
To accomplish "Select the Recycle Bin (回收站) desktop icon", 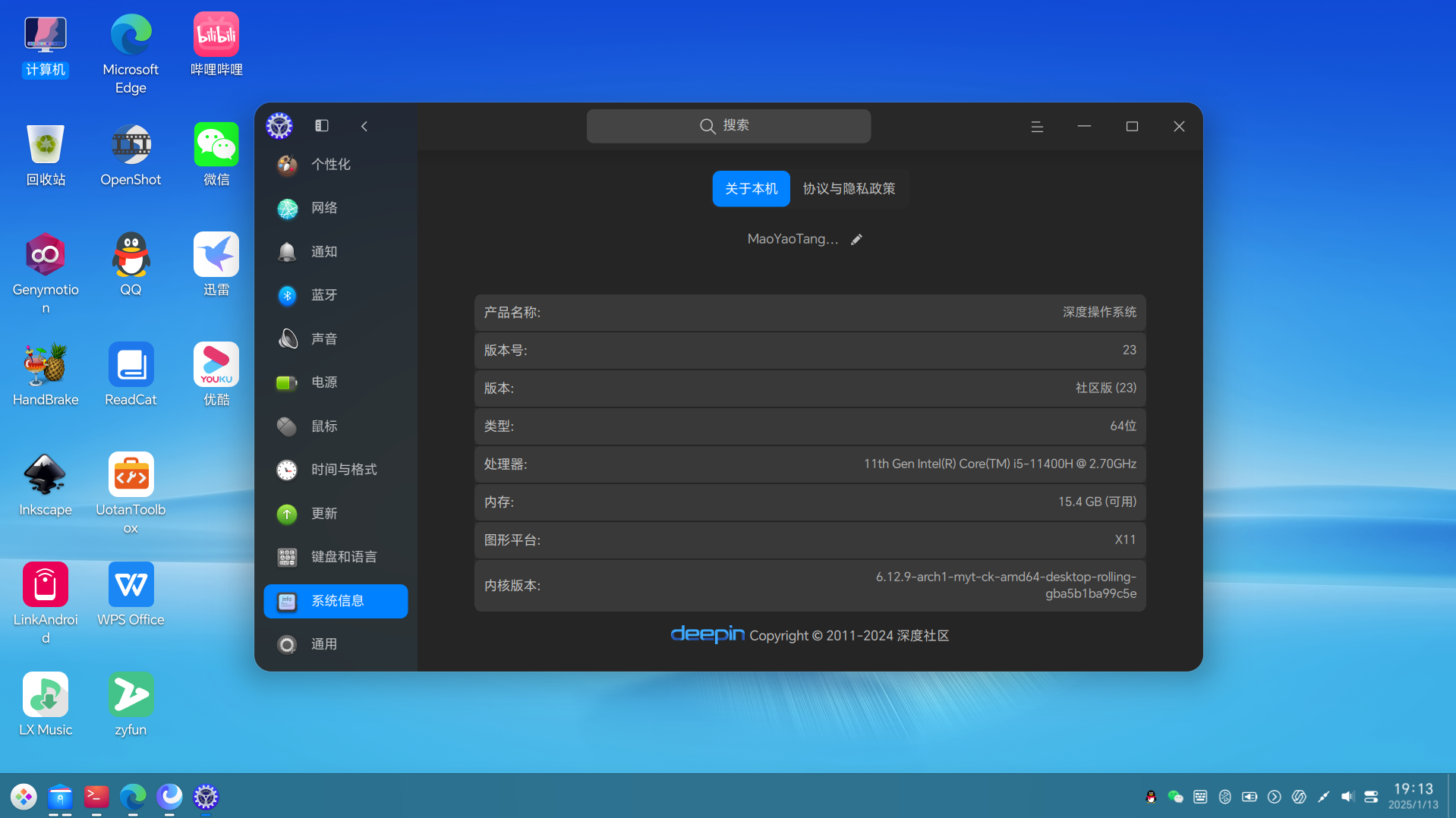I will [x=46, y=155].
